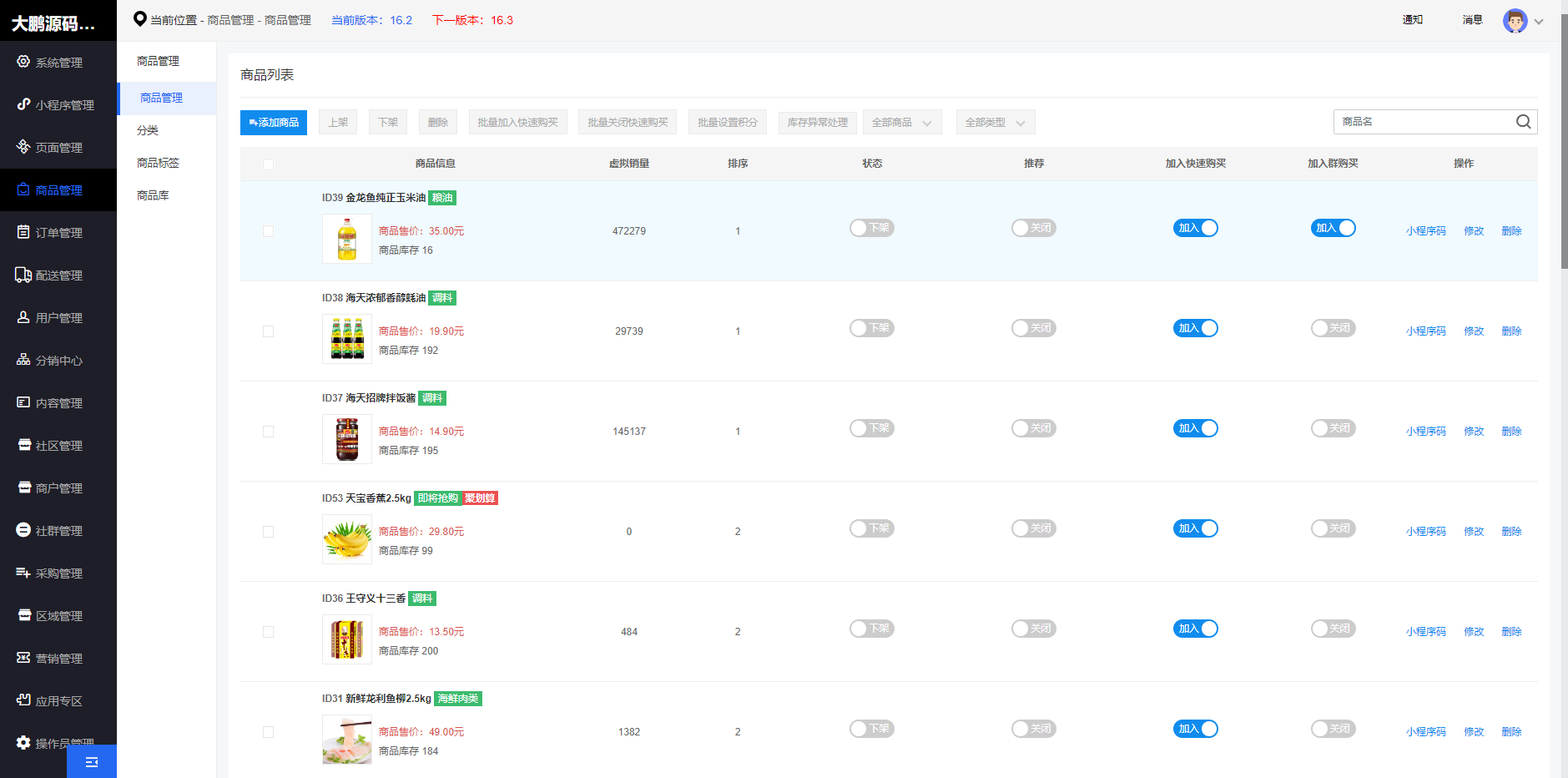Open the 全部类型 dropdown
The image size is (1568, 778).
pyautogui.click(x=995, y=123)
